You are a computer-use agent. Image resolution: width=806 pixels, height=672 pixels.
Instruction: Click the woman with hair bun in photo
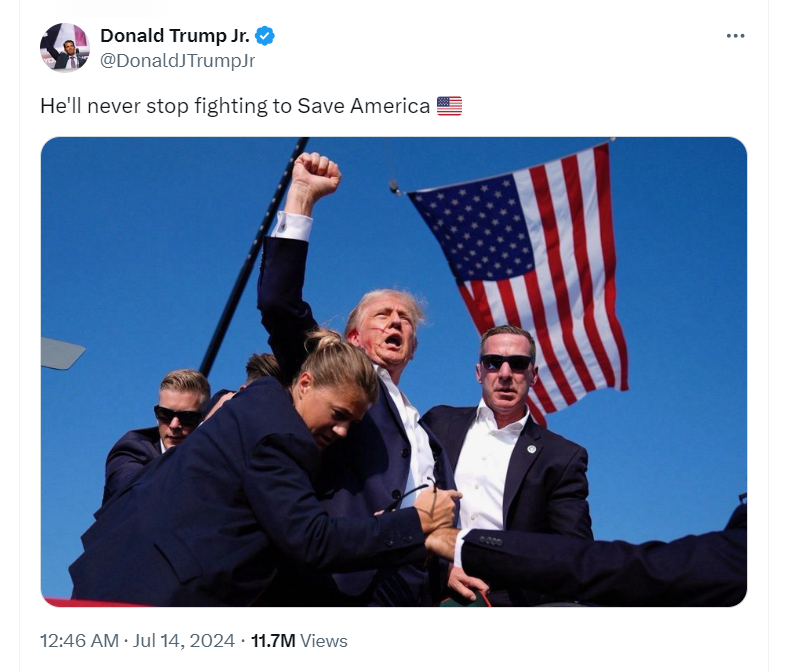[x=257, y=463]
